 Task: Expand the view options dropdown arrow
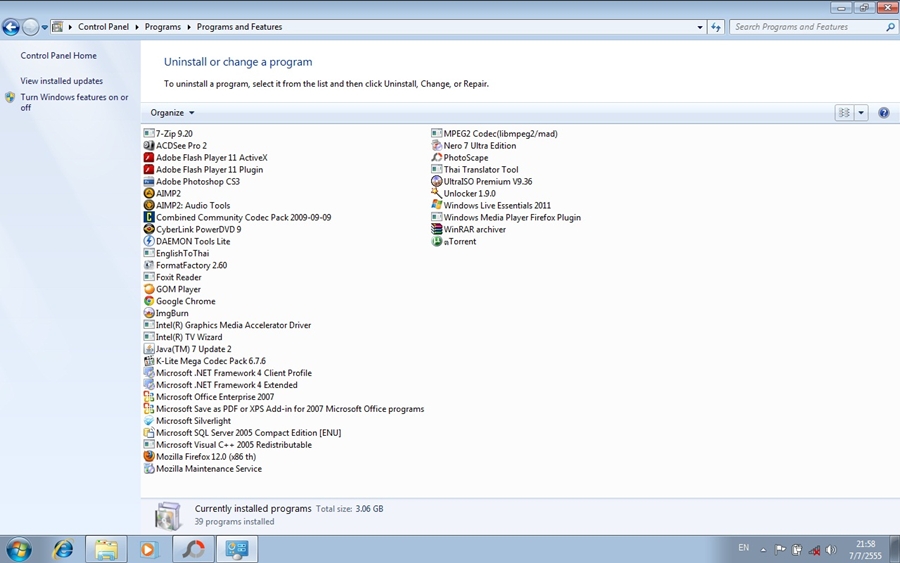(x=860, y=112)
